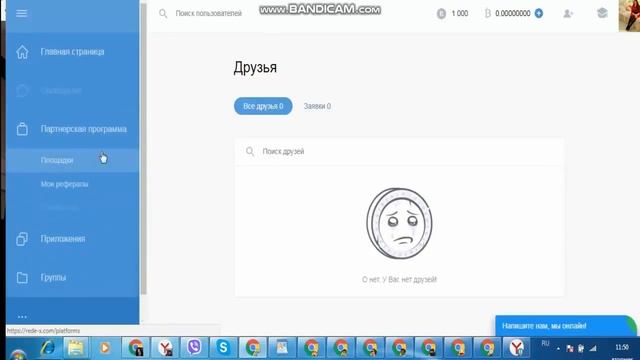This screenshot has width=640, height=360.
Task: Go to Главная страница in the sidebar
Action: tap(72, 52)
